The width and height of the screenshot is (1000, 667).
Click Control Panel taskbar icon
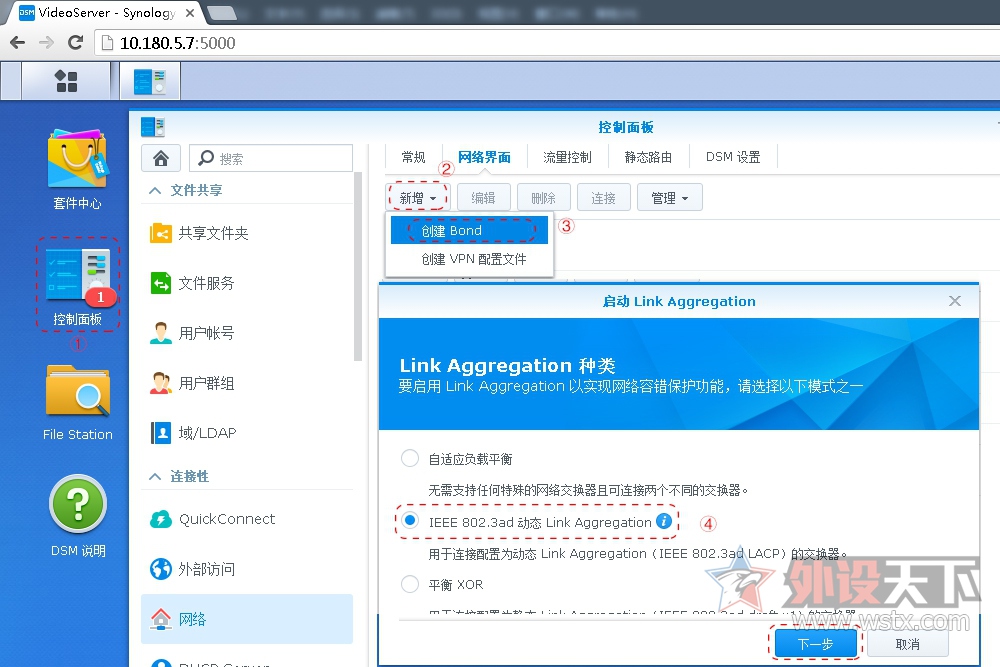(x=150, y=82)
